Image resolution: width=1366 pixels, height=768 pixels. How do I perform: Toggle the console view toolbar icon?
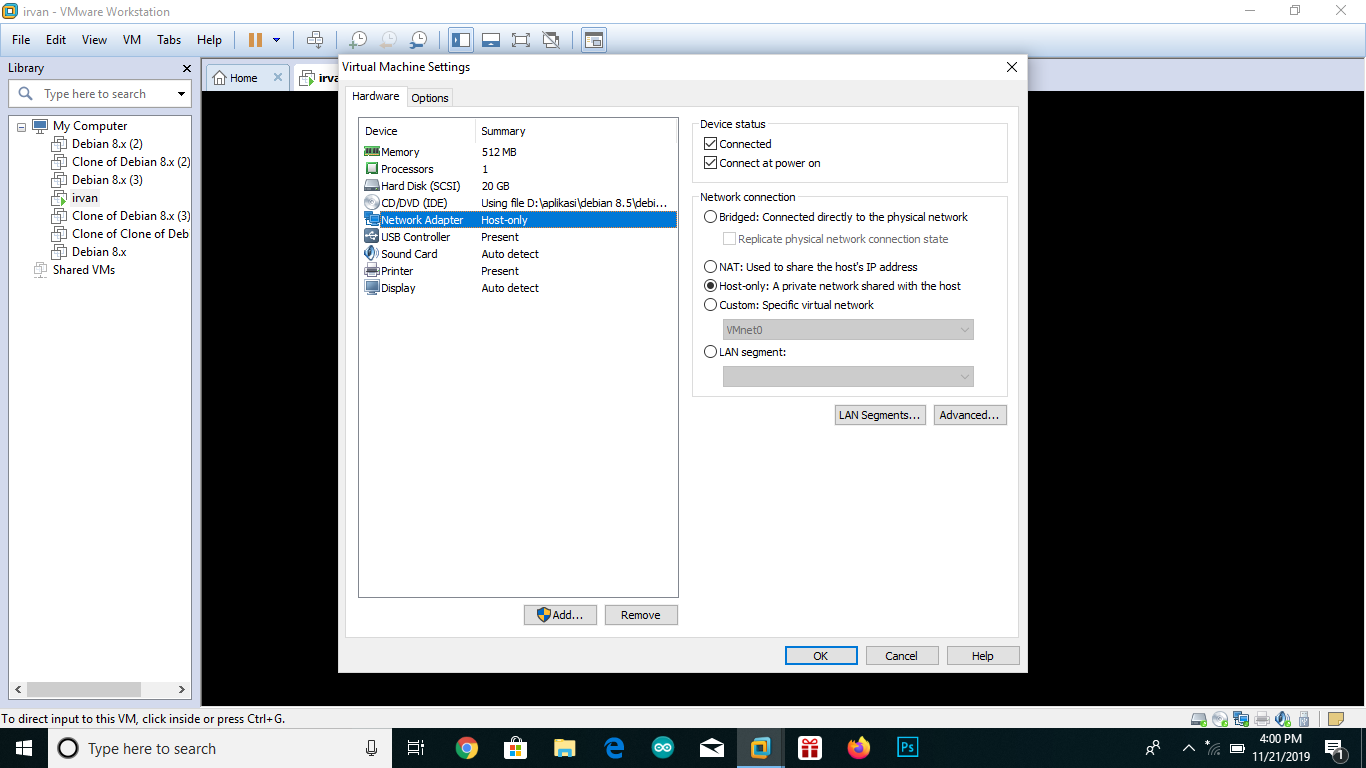pyautogui.click(x=594, y=40)
